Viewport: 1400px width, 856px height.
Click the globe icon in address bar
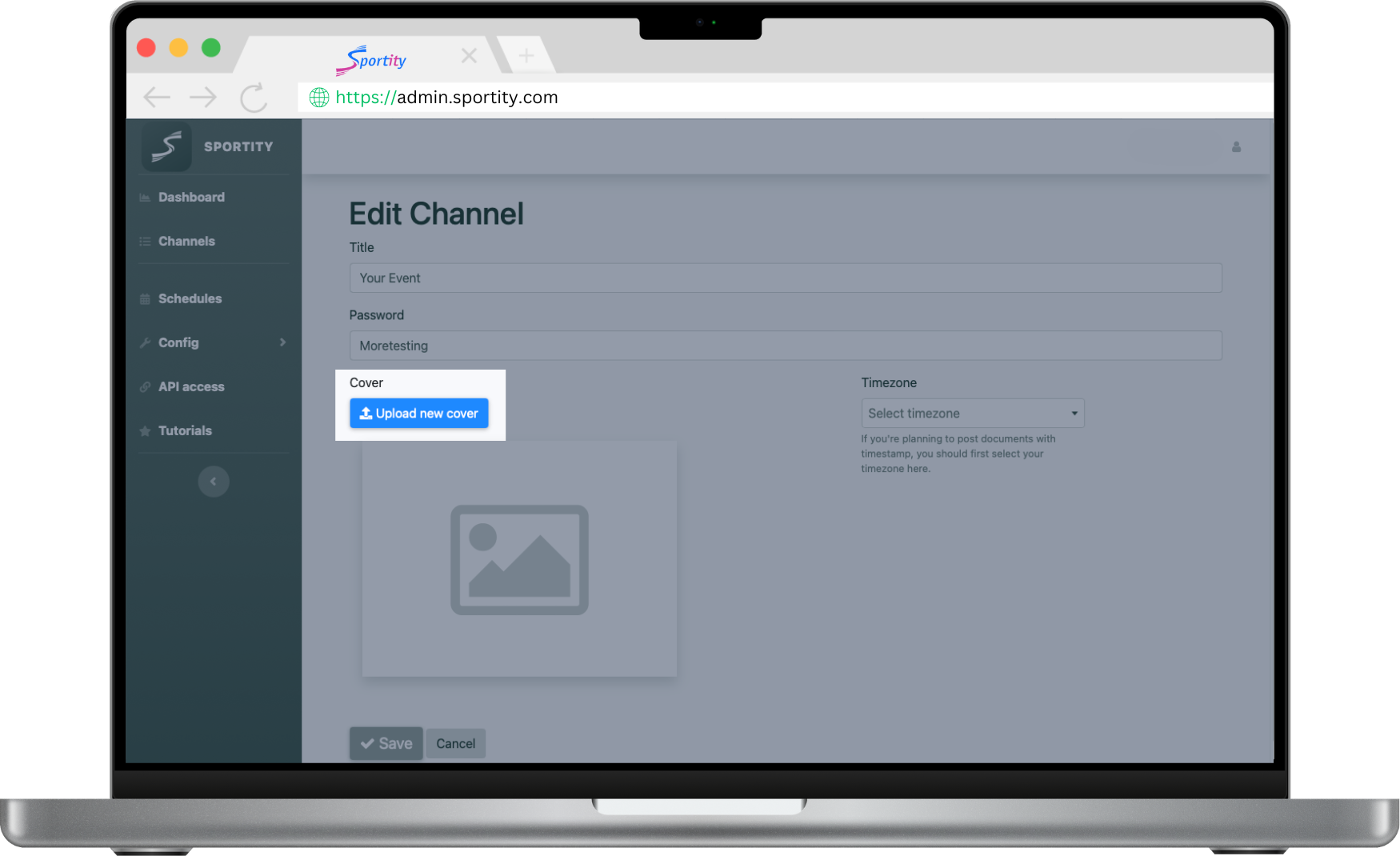click(x=319, y=98)
